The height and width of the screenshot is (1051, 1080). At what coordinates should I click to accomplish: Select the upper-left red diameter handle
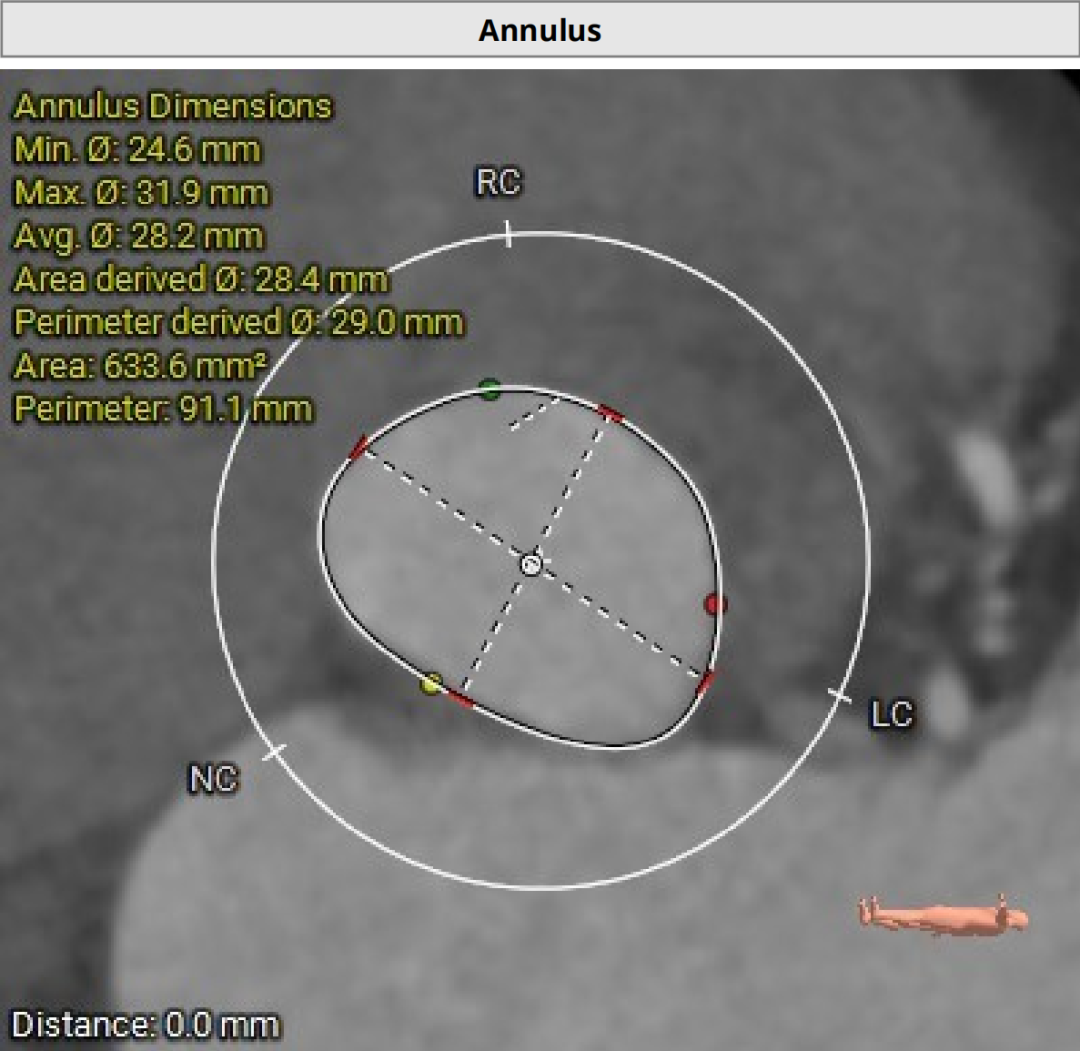pos(359,448)
